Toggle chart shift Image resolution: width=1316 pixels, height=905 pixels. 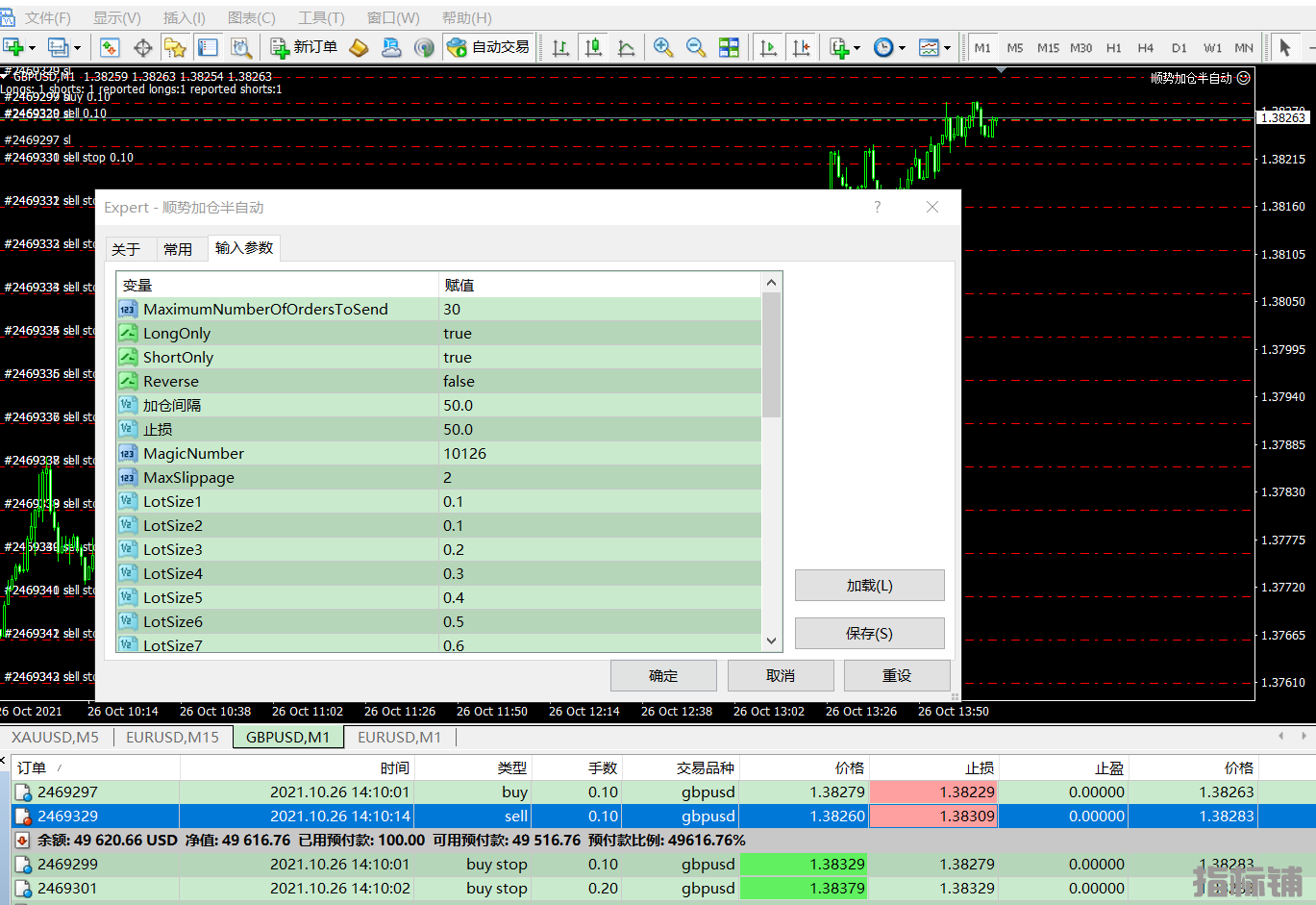click(x=800, y=47)
